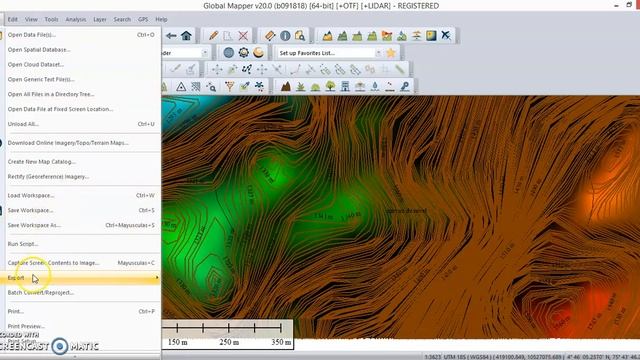This screenshot has height=360, width=640.
Task: Choose Open Spatial Database menu entry
Action: [82, 50]
